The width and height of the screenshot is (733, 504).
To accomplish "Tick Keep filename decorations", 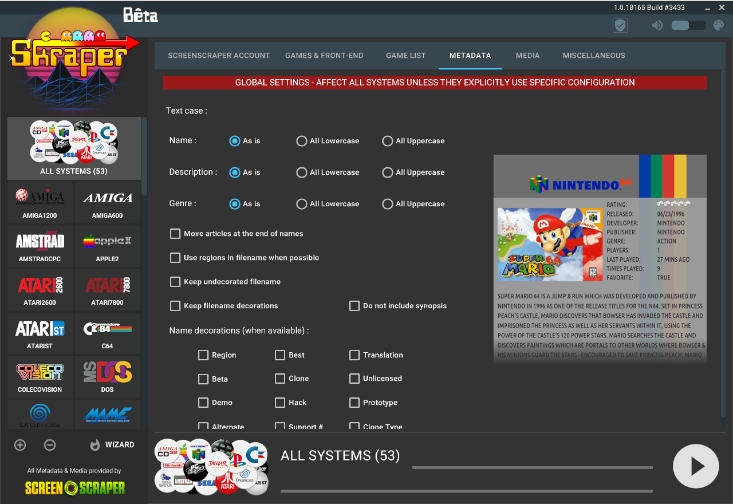I will (x=175, y=306).
